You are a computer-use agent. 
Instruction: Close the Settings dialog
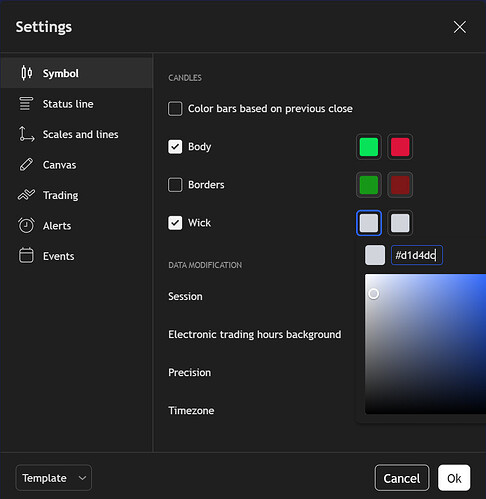point(460,27)
